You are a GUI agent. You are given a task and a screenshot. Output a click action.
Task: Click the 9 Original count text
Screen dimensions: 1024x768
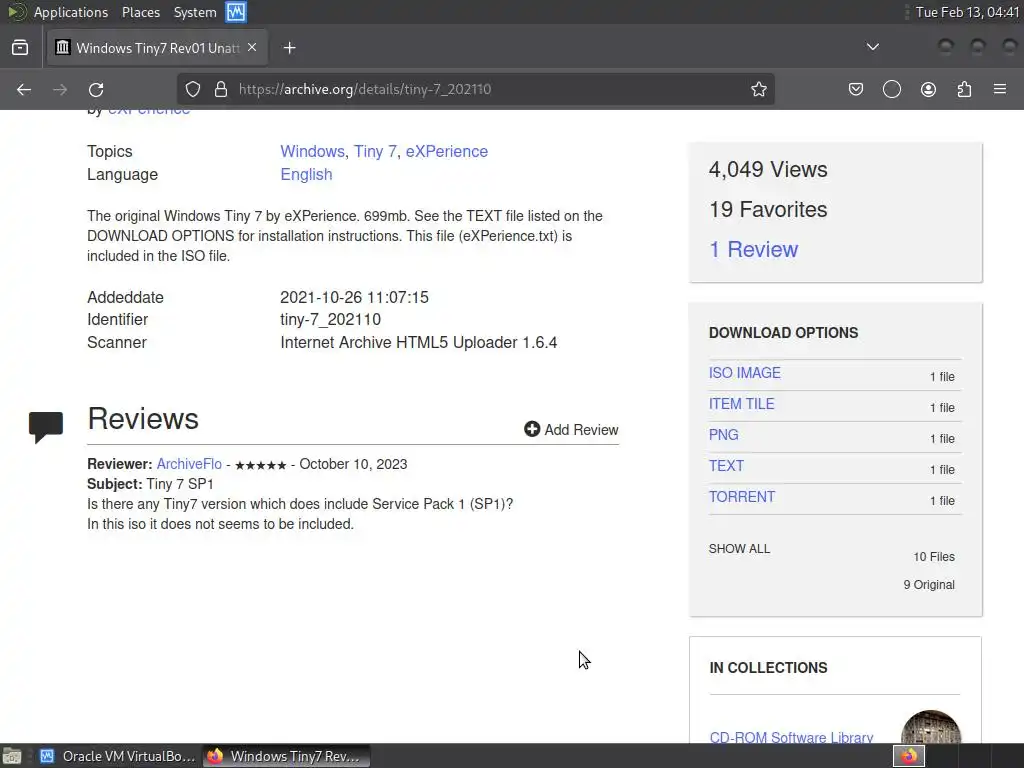929,585
